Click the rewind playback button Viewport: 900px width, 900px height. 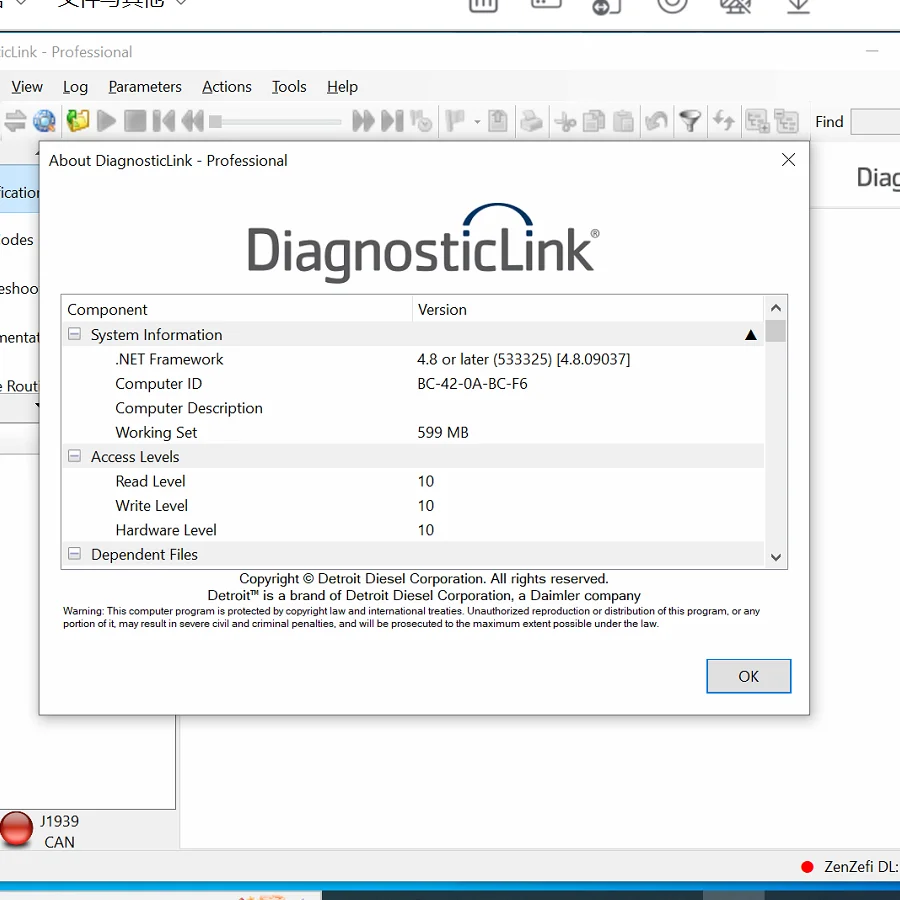(192, 121)
